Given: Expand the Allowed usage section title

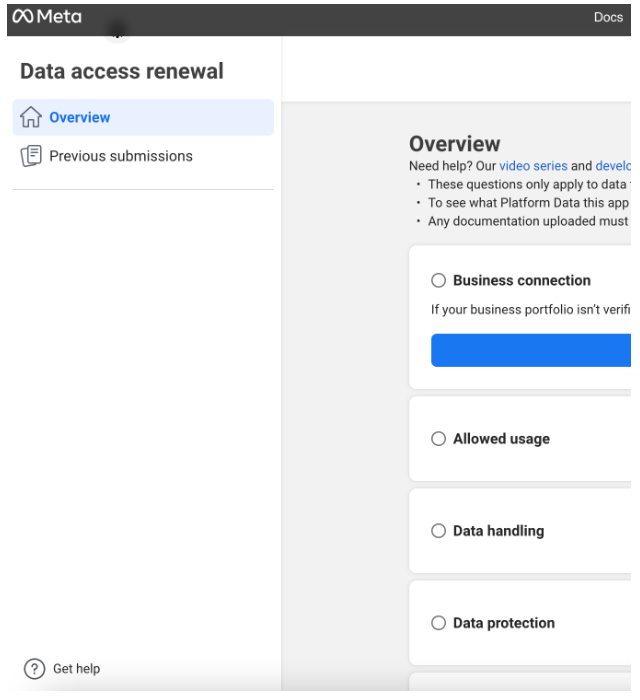Looking at the screenshot, I should coord(501,439).
